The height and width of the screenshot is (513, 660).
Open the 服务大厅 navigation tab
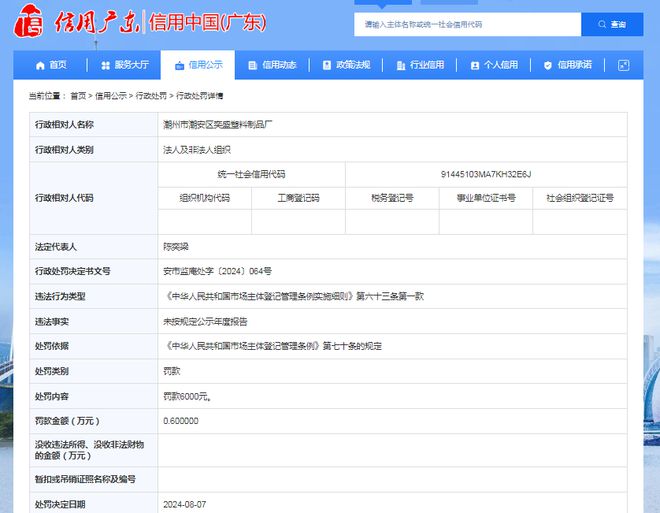click(125, 65)
